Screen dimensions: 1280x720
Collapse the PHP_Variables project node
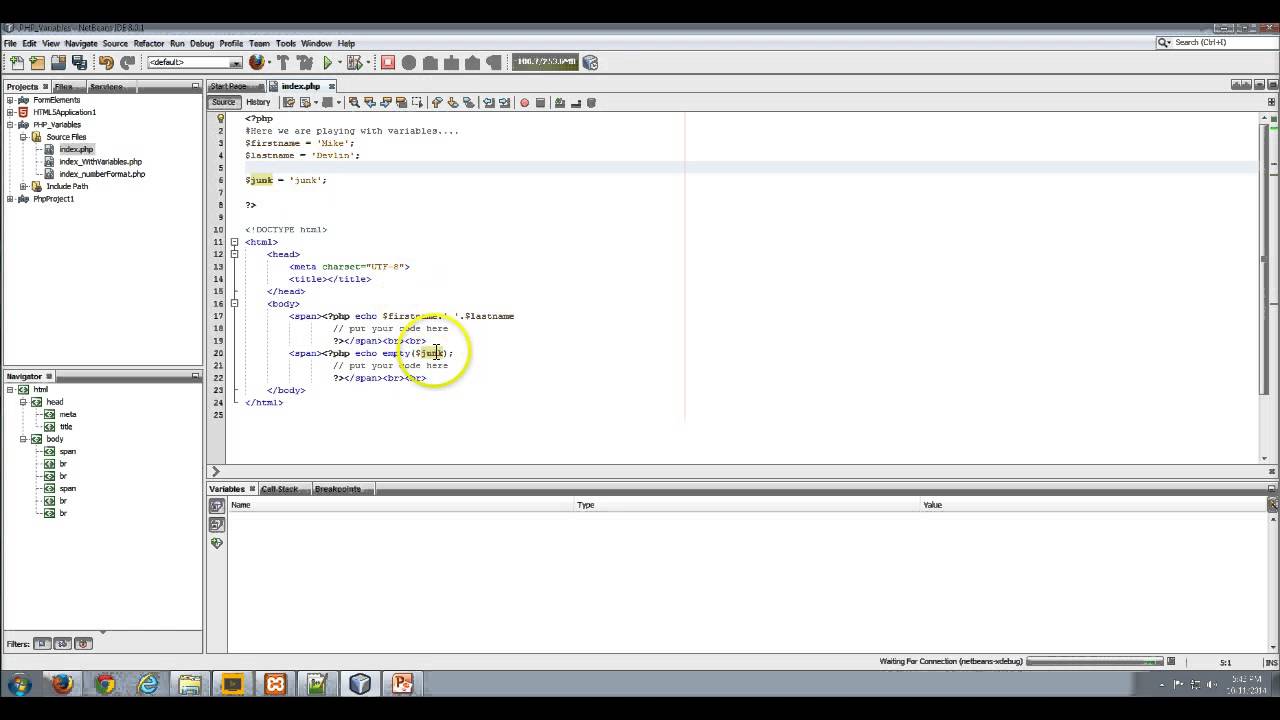tap(11, 125)
